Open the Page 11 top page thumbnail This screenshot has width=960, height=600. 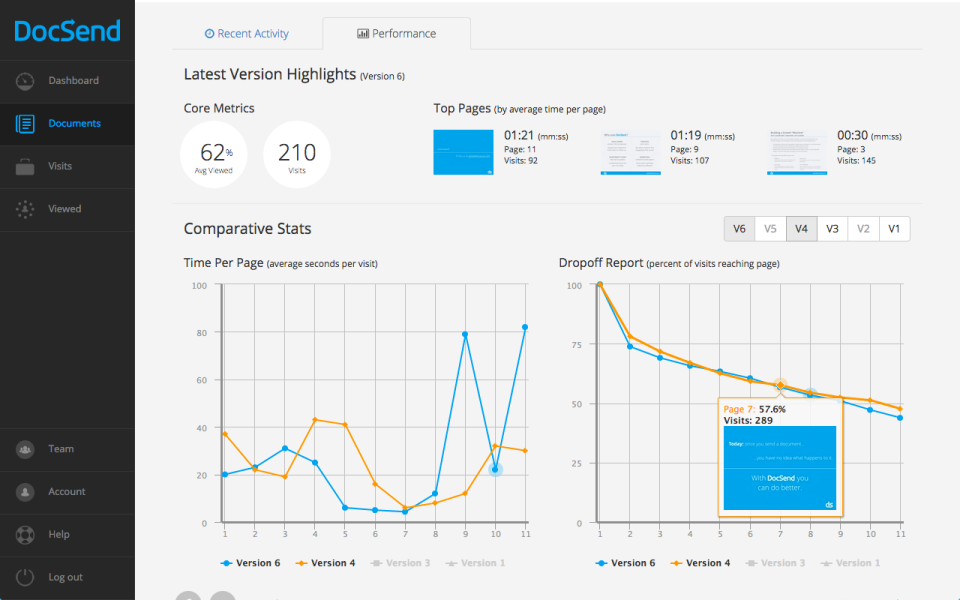point(463,152)
